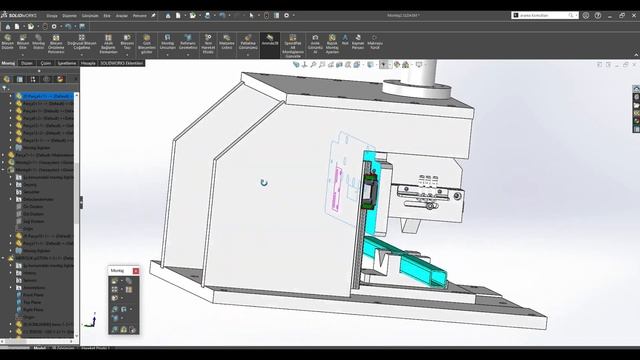Open the Araçlar menu
This screenshot has width=640, height=360.
122,16
